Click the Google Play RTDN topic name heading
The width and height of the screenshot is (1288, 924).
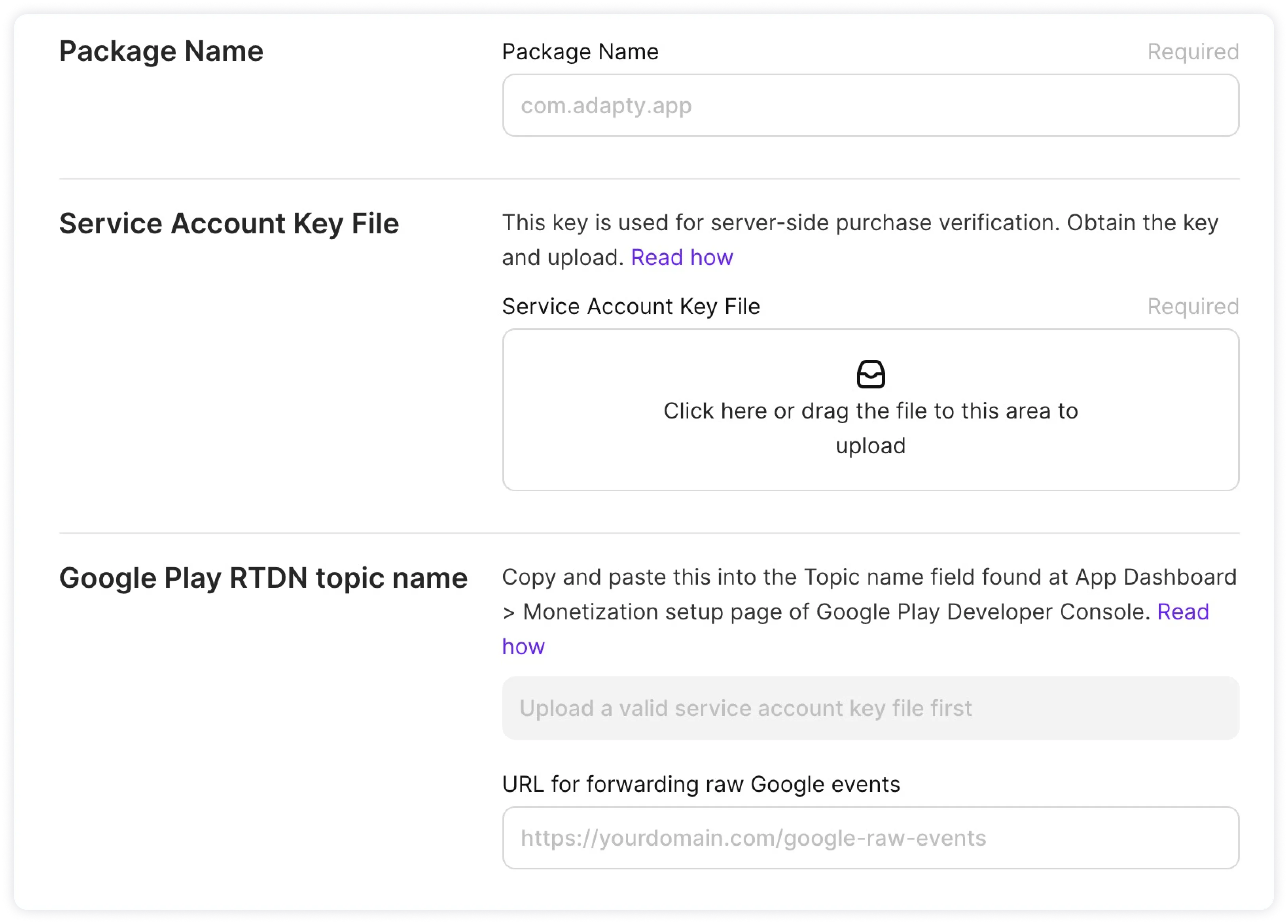coord(263,578)
